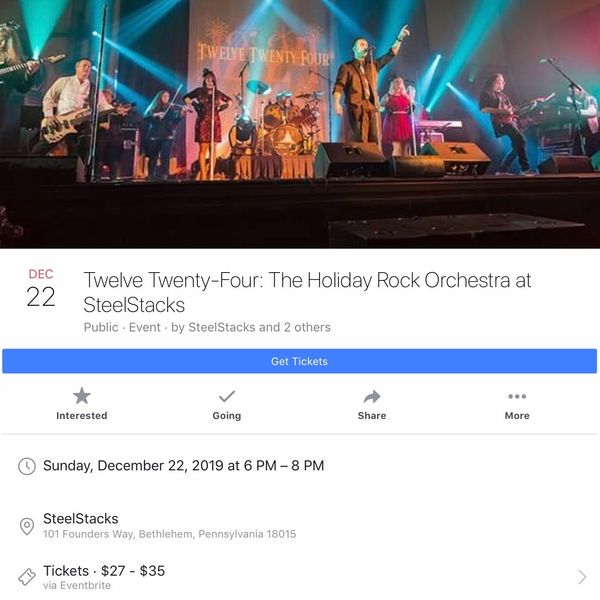Open the SteelStacks venue name
Image resolution: width=600 pixels, height=600 pixels.
point(81,519)
